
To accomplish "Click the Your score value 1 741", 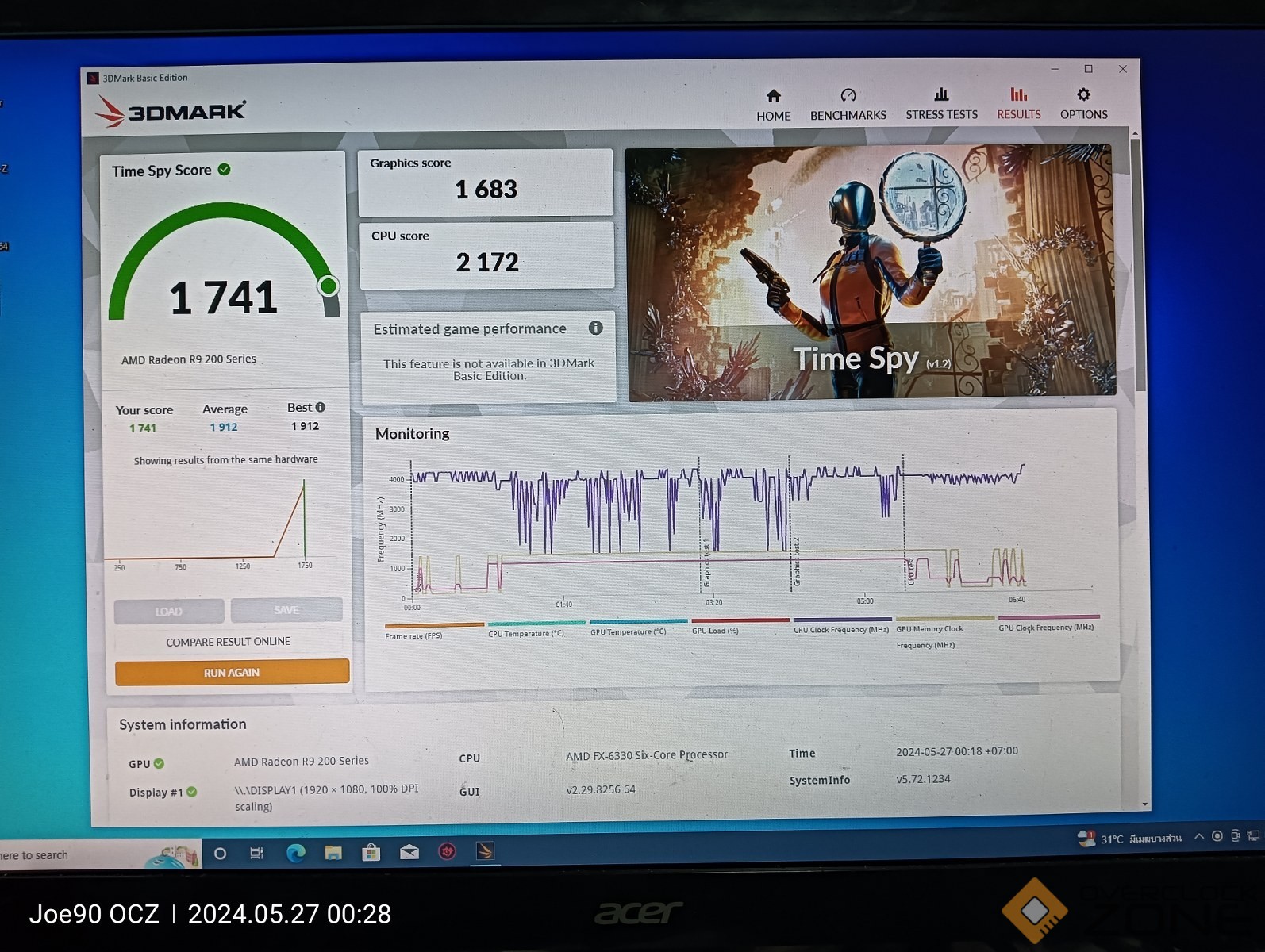I will pyautogui.click(x=143, y=428).
